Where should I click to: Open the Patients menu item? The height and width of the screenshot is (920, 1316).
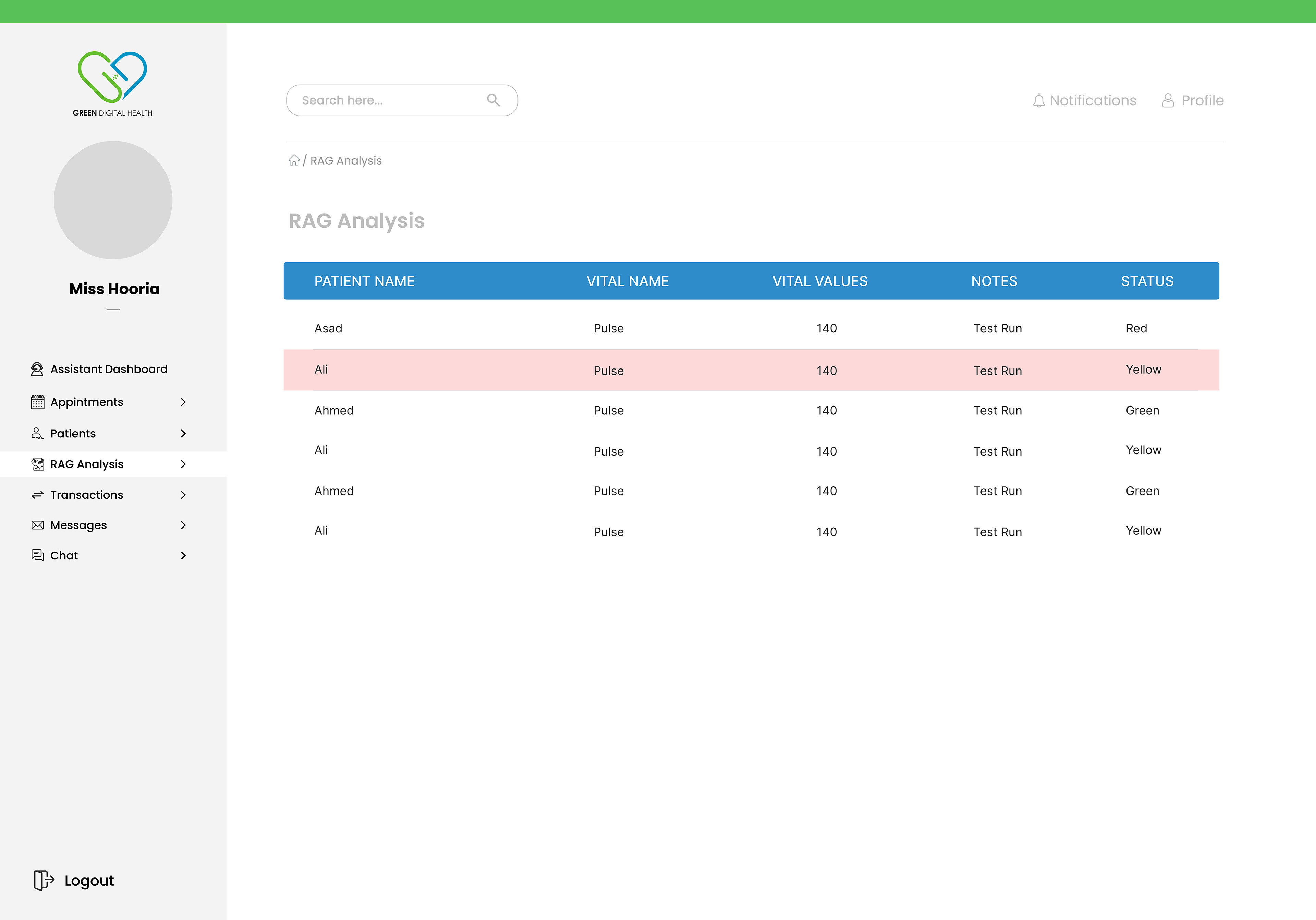73,433
